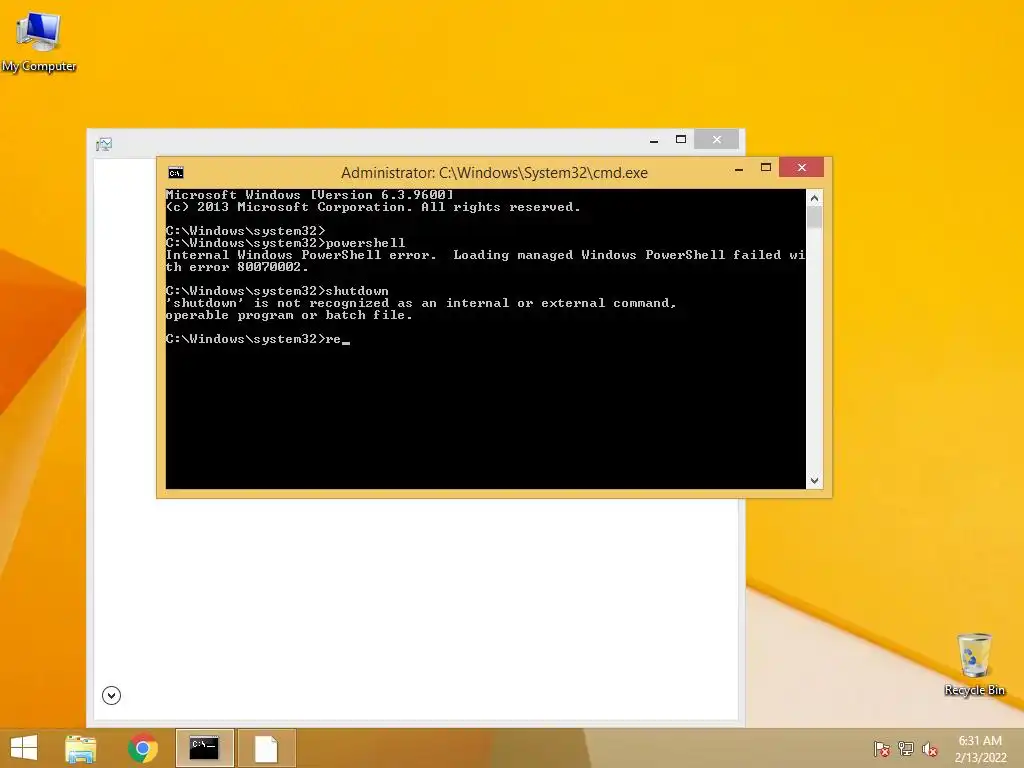This screenshot has width=1024, height=768.
Task: Click the "'shutdown' is not recognized" error line
Action: 421,303
